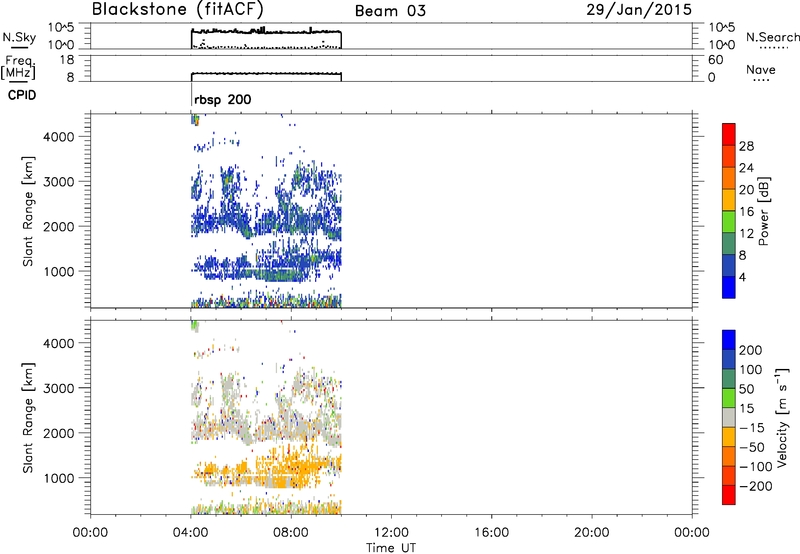Click the 'rbsp 200' CPID text

pos(222,99)
